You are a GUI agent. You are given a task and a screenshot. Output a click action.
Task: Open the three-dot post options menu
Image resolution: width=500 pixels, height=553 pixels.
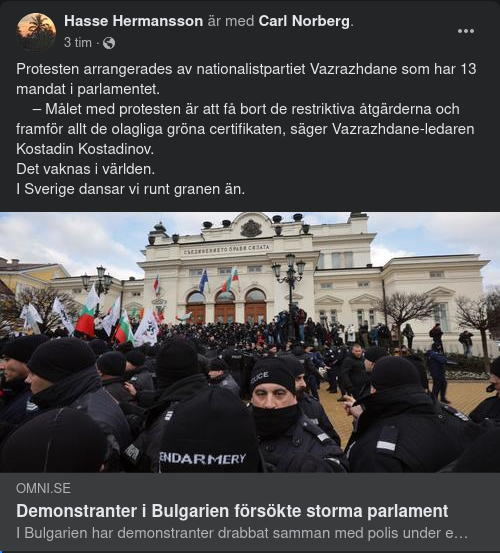[x=465, y=31]
